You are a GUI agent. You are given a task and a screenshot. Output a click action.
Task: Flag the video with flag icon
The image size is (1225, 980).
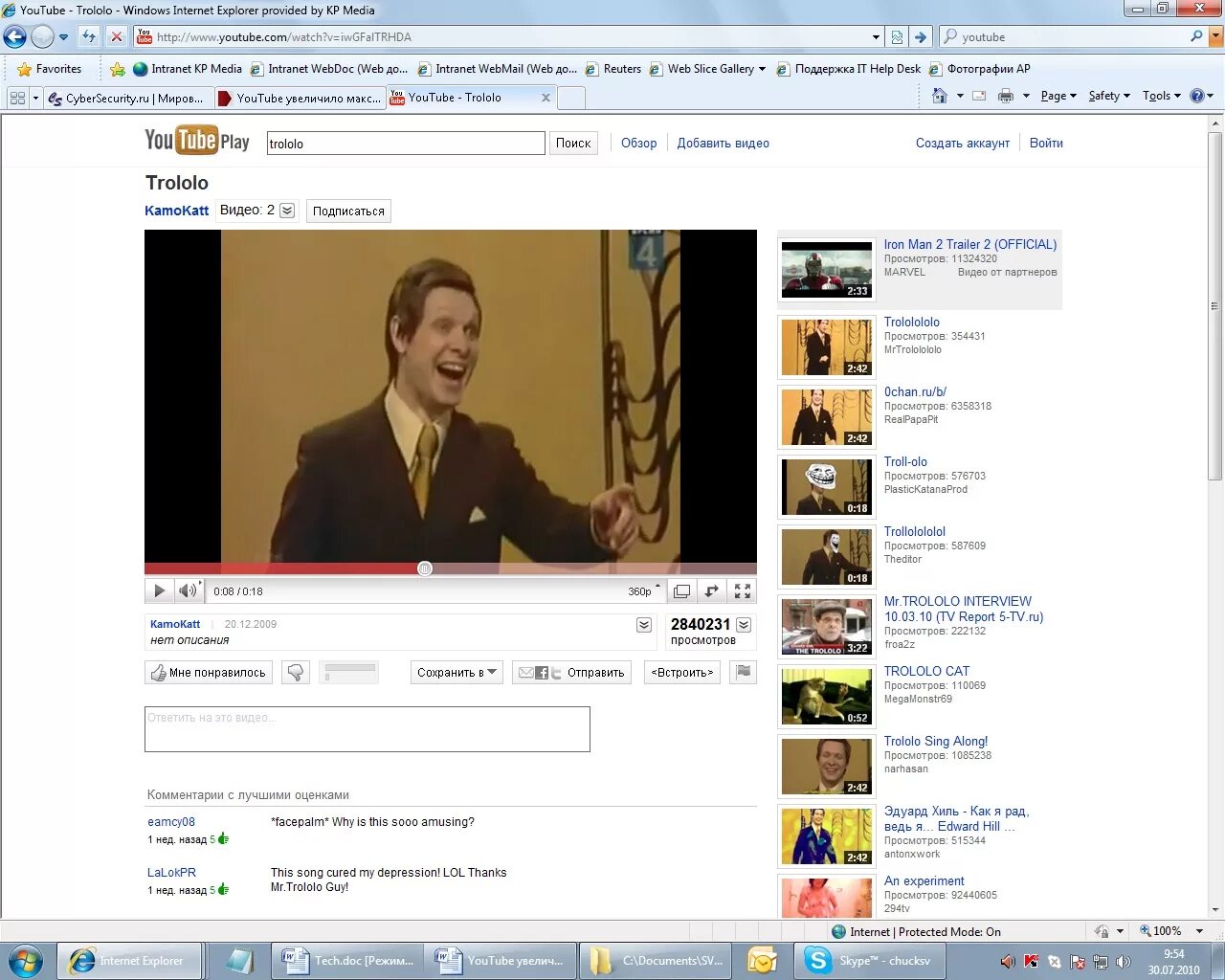pyautogui.click(x=744, y=672)
